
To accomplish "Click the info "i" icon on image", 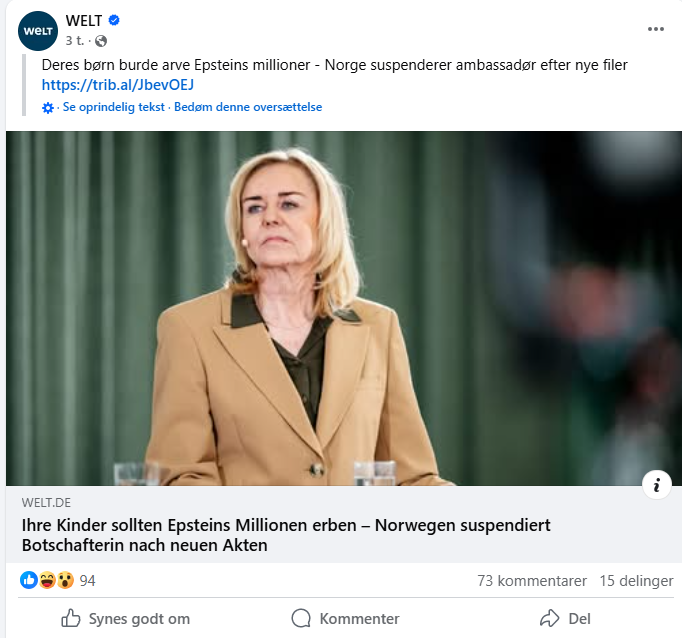I will (657, 486).
